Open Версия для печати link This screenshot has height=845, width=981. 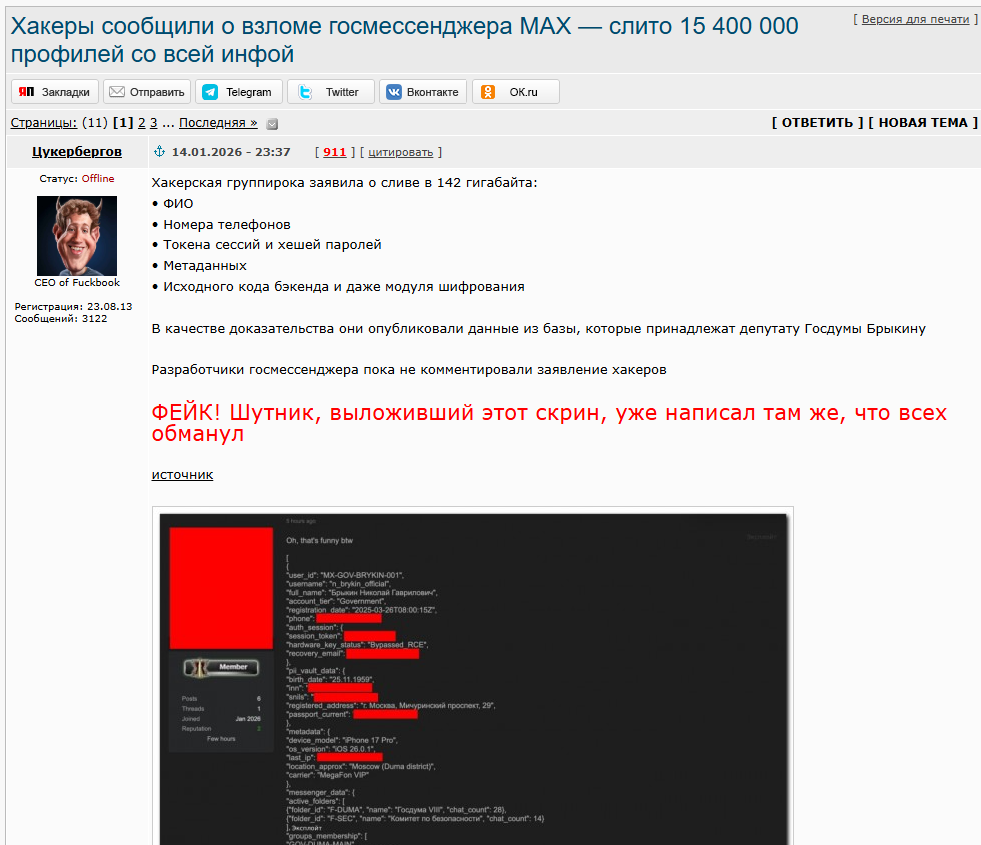(x=915, y=19)
